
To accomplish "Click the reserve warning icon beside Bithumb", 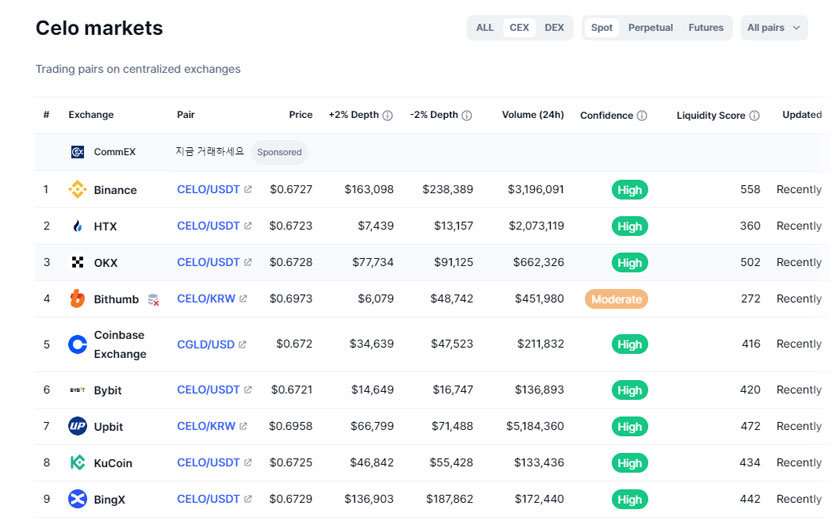I will [x=154, y=300].
